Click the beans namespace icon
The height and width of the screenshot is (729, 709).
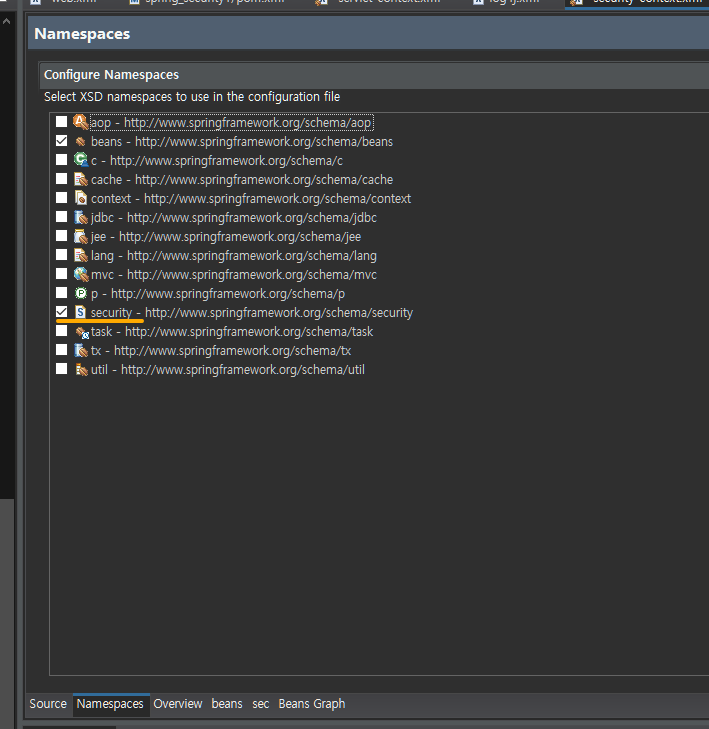point(81,141)
